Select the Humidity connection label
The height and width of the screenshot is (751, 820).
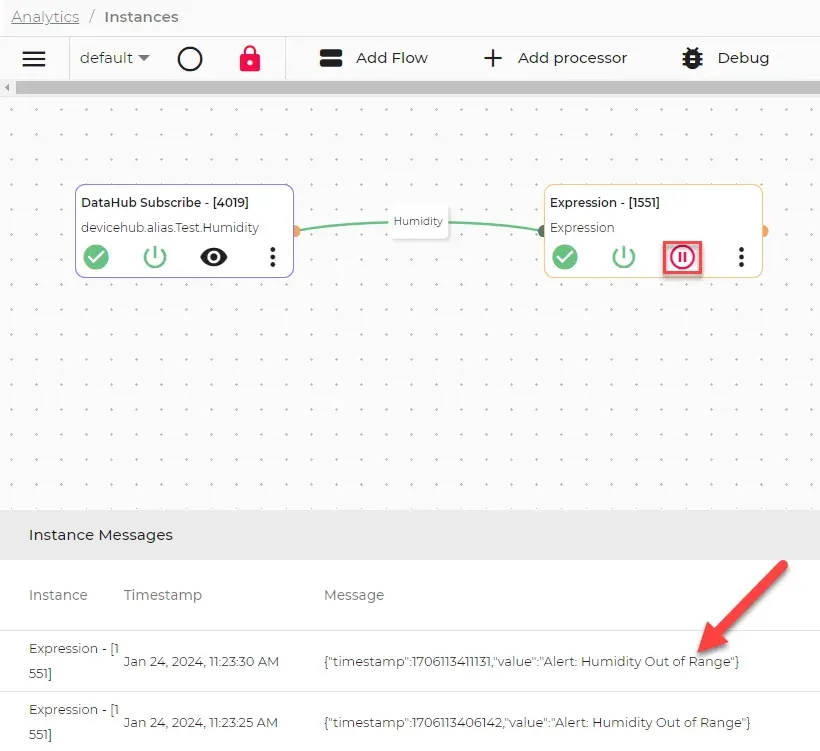coord(418,221)
